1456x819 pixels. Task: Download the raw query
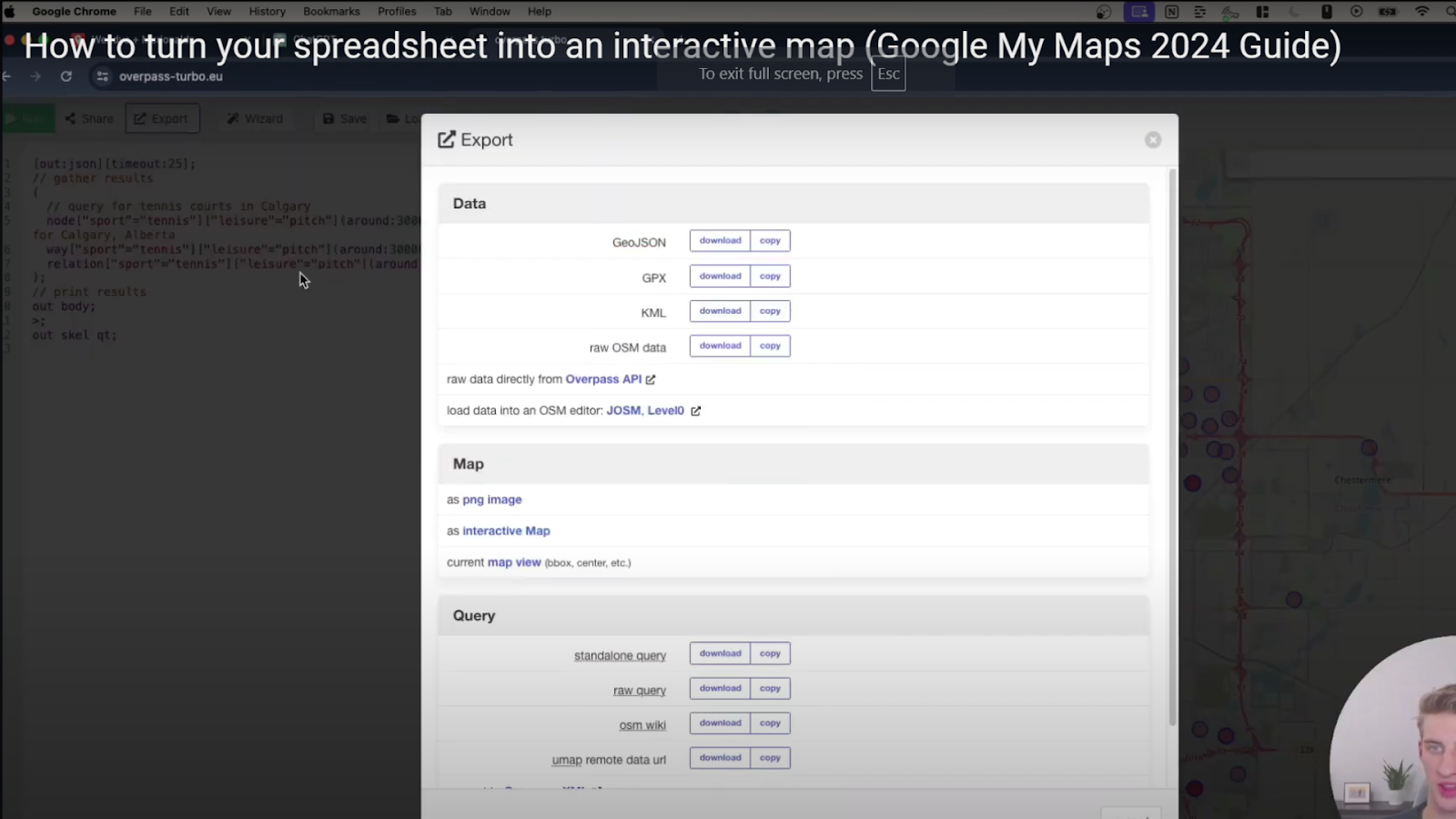[720, 689]
